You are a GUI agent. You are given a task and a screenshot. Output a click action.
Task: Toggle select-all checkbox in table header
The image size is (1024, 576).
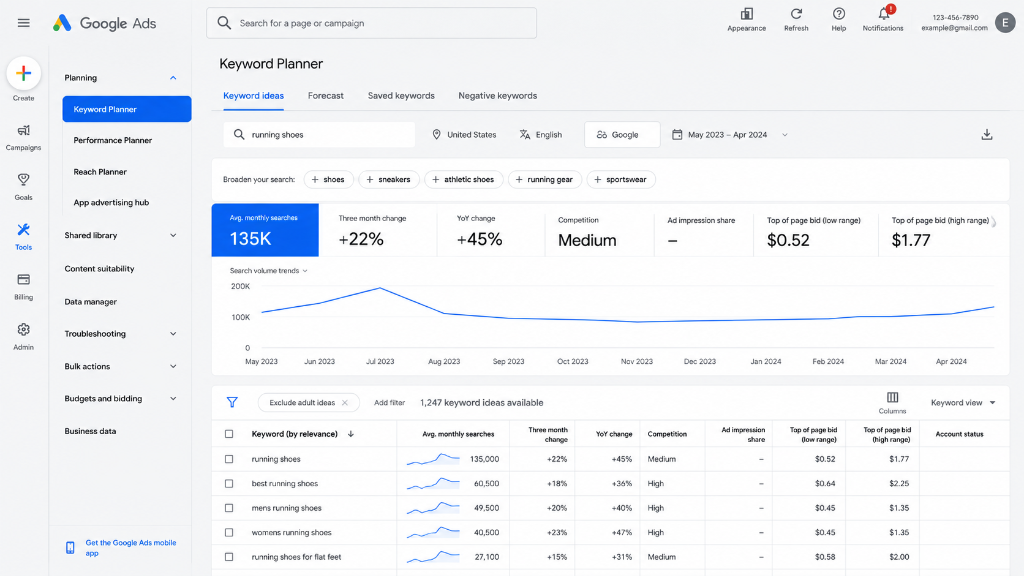pyautogui.click(x=229, y=434)
